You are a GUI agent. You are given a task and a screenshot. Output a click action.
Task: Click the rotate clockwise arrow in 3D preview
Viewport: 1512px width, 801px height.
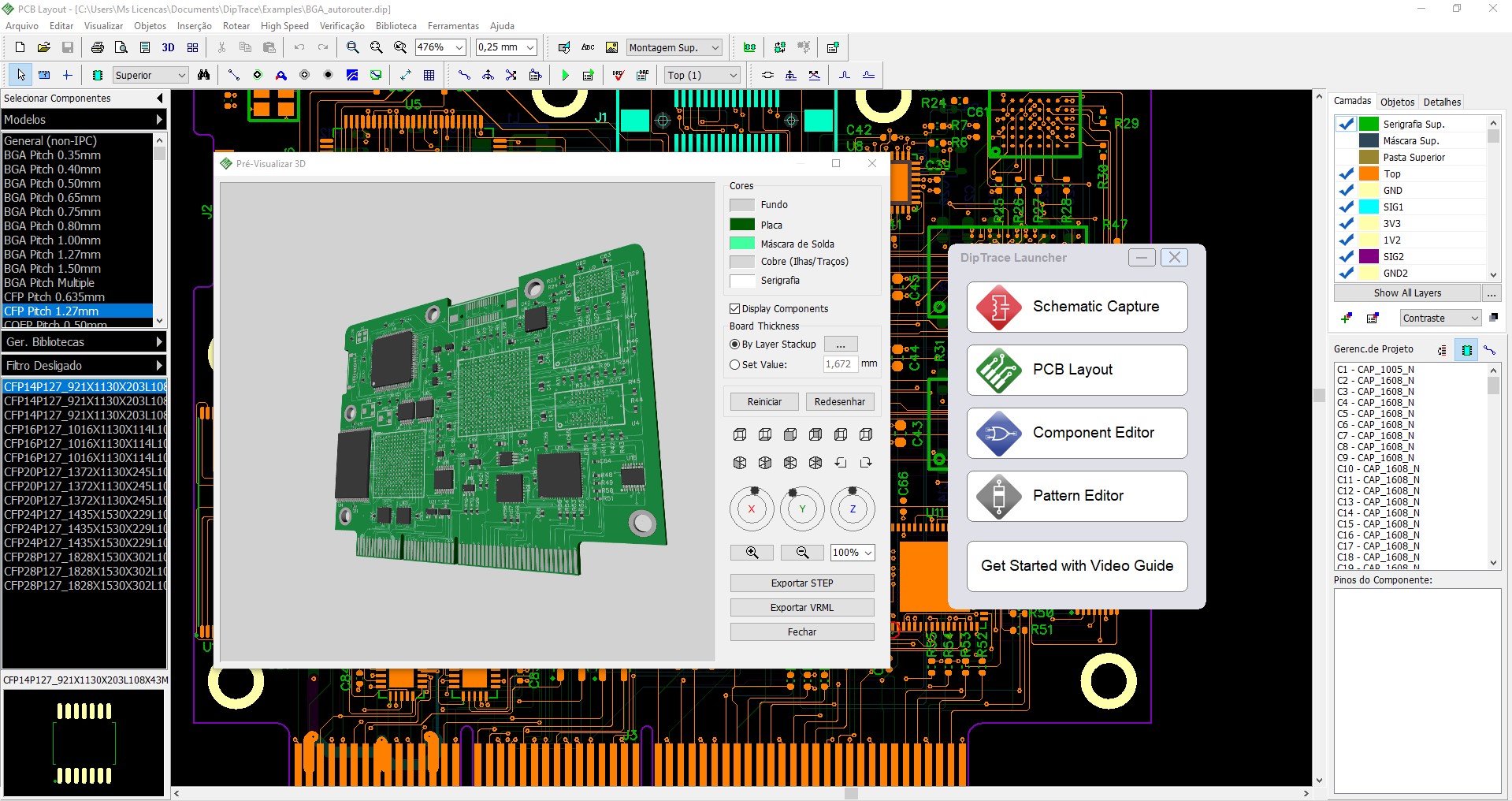coord(866,463)
